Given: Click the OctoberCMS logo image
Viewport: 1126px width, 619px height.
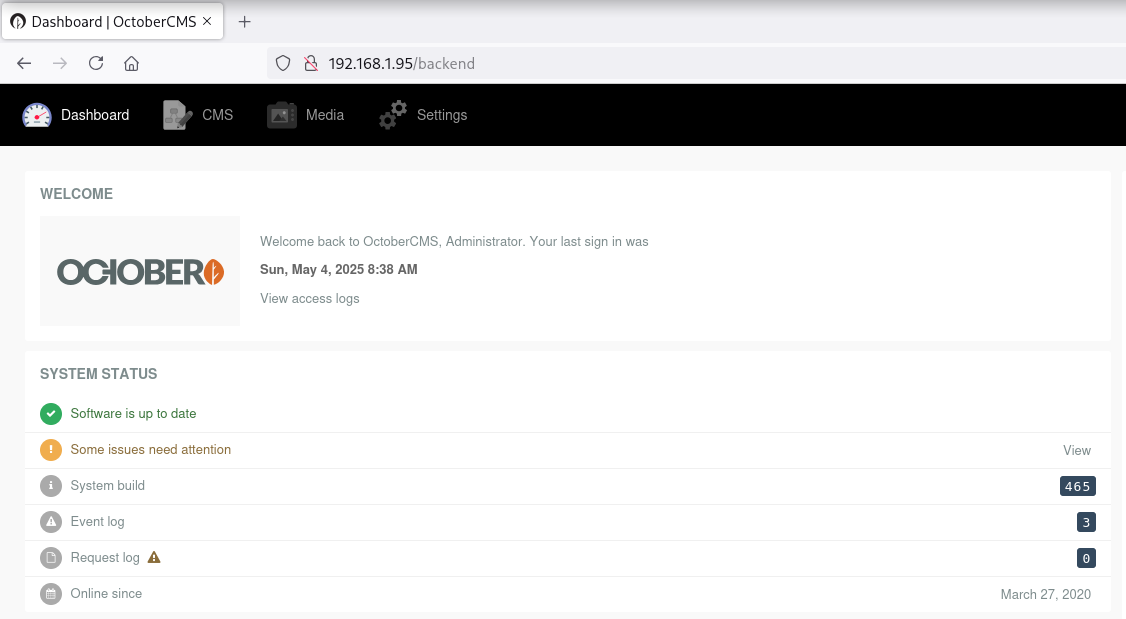Looking at the screenshot, I should pos(140,271).
